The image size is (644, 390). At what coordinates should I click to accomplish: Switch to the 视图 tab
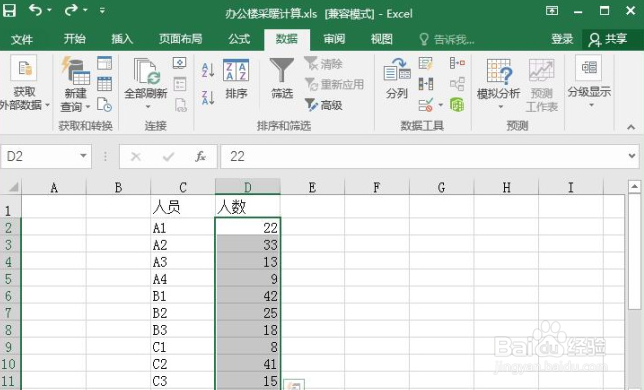click(x=382, y=39)
